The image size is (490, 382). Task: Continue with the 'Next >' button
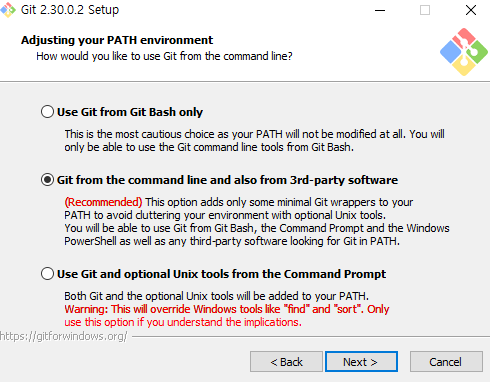[361, 362]
